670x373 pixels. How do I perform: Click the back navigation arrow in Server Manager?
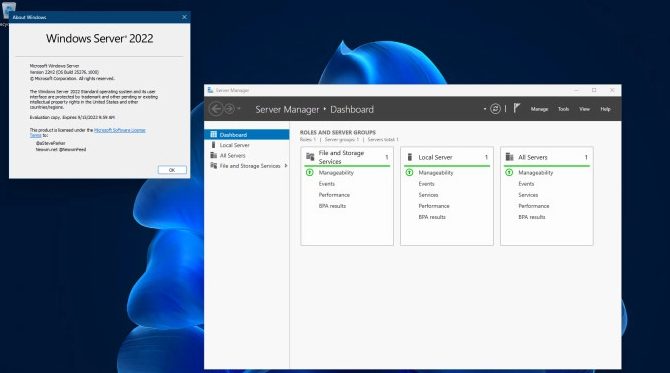[x=216, y=109]
